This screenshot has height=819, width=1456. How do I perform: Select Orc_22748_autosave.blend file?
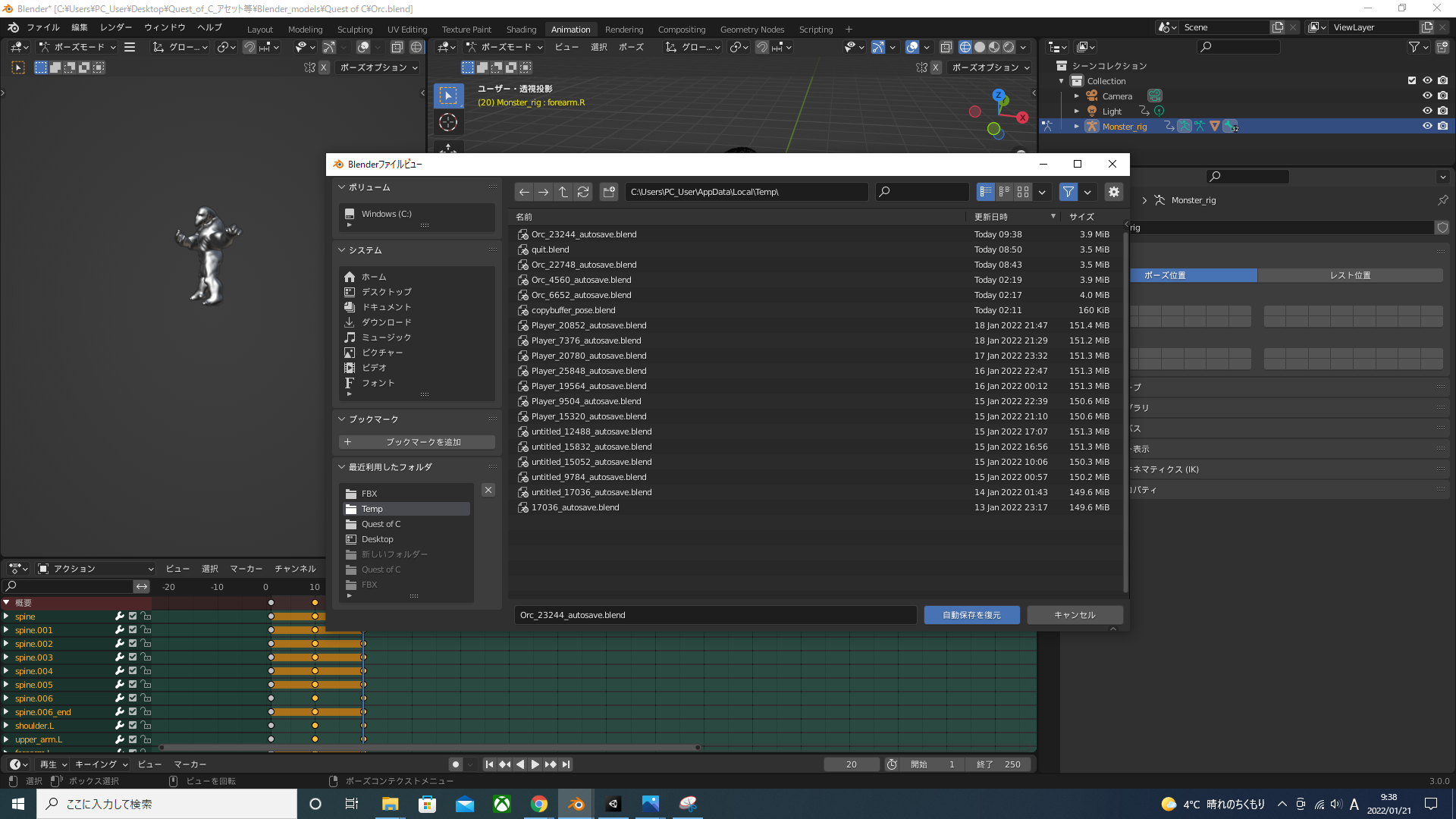[x=584, y=265]
